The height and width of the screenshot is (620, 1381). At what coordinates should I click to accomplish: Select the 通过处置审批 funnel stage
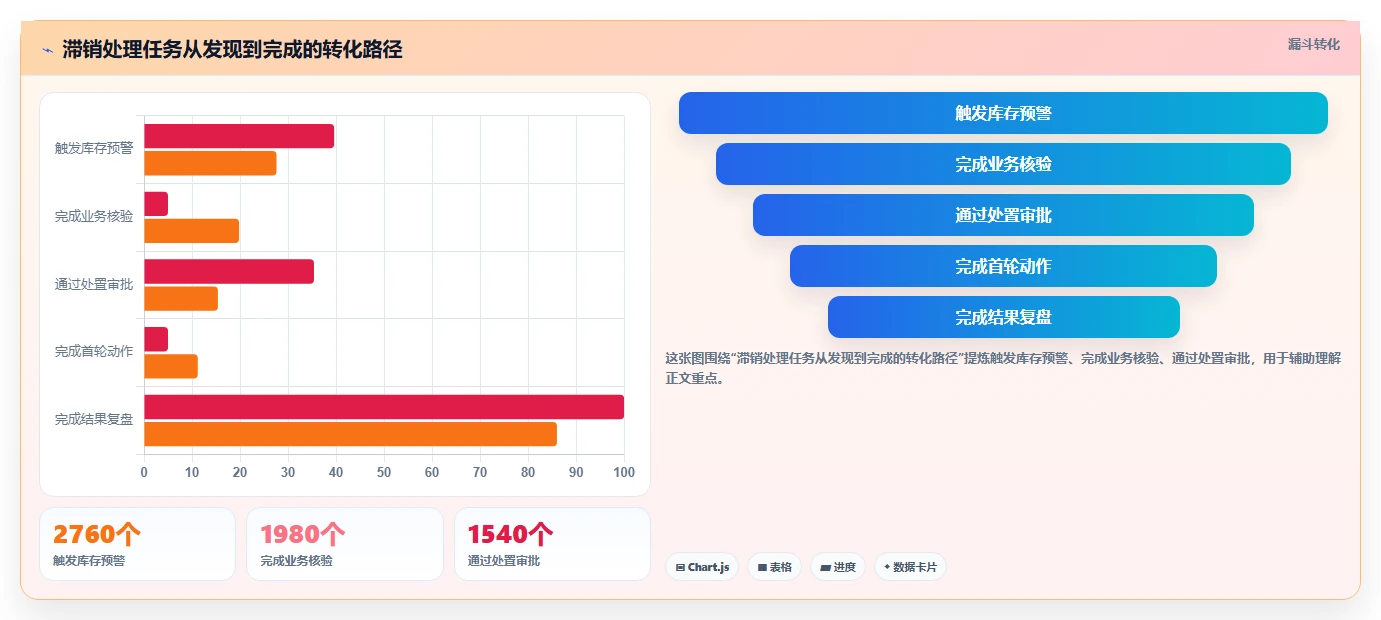[x=1003, y=215]
